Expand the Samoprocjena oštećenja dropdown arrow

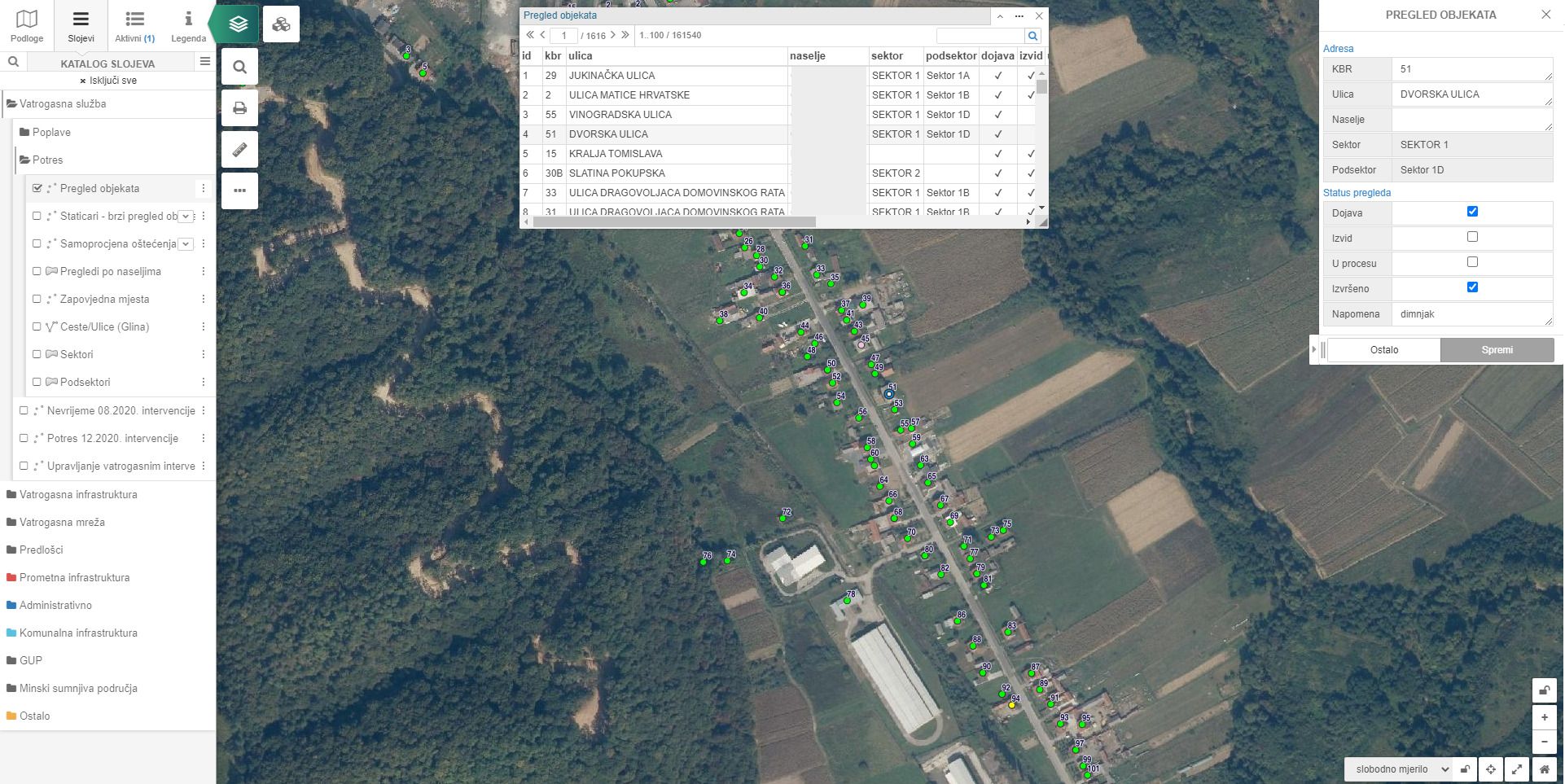tap(186, 244)
